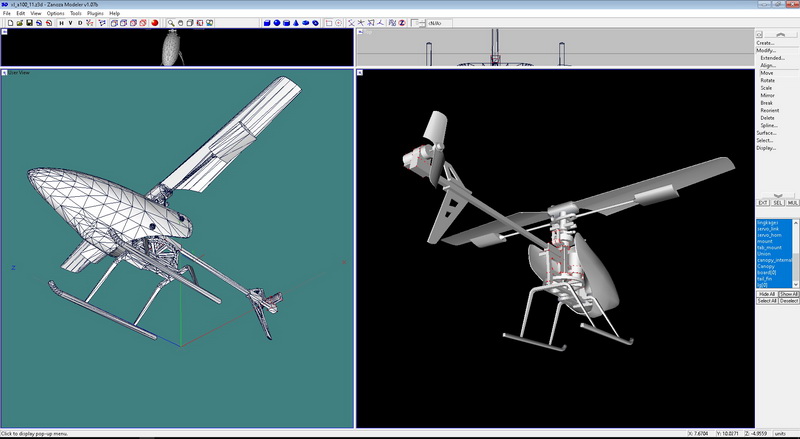Screen dimensions: 800x439
Task: Toggle the H axis lock button
Action: click(59, 21)
